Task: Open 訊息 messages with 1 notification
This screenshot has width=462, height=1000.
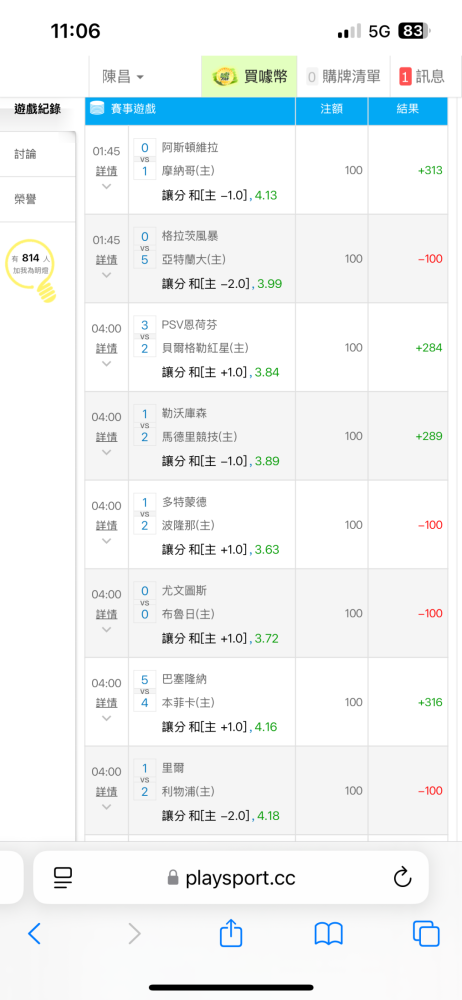Action: [422, 77]
